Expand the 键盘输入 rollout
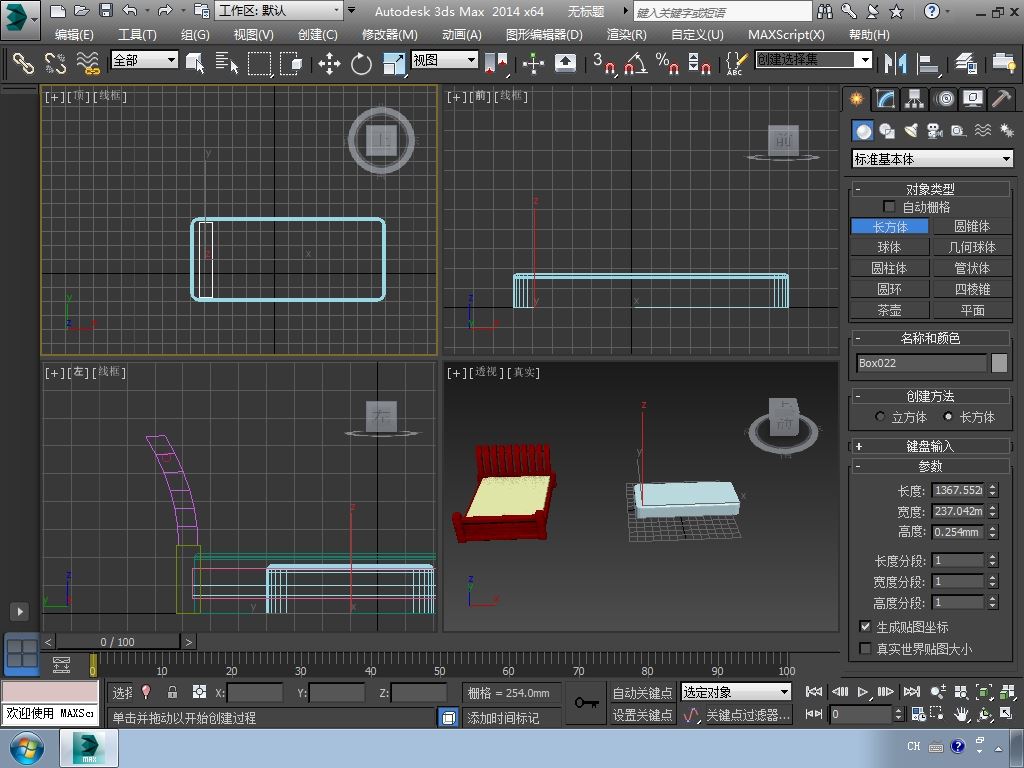 [x=930, y=446]
